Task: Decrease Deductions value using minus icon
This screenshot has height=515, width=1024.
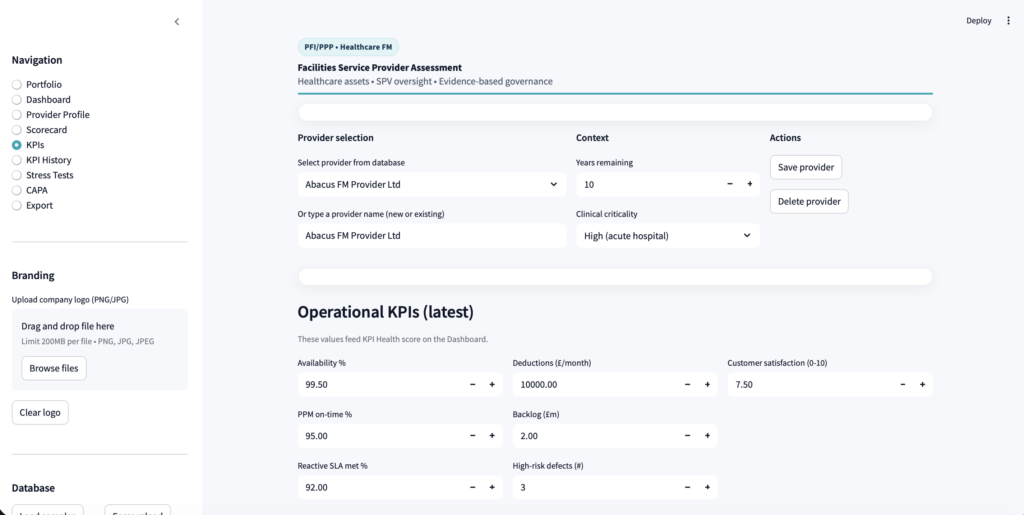Action: [687, 384]
